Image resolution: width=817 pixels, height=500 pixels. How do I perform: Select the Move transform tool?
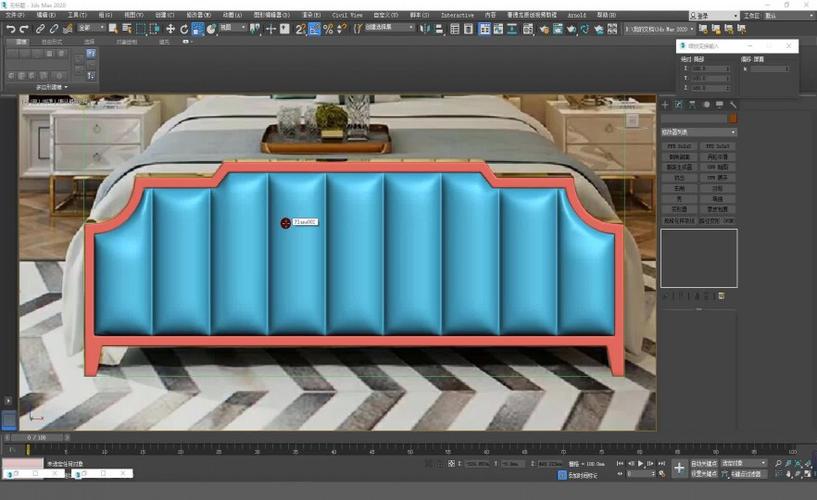coord(170,29)
